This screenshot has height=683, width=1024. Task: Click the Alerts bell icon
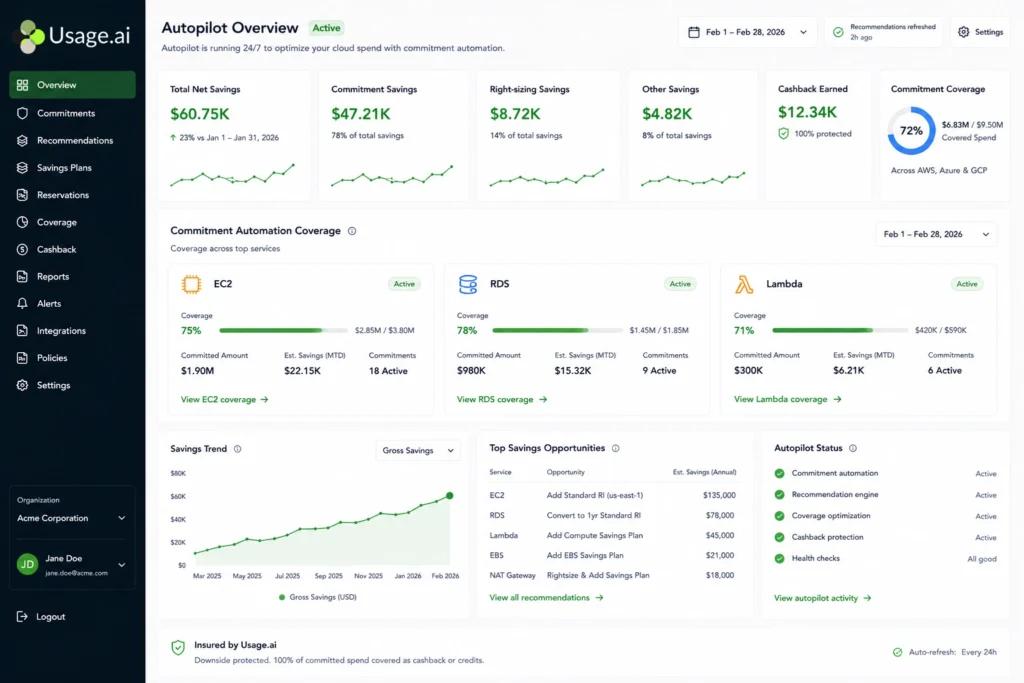(x=22, y=304)
